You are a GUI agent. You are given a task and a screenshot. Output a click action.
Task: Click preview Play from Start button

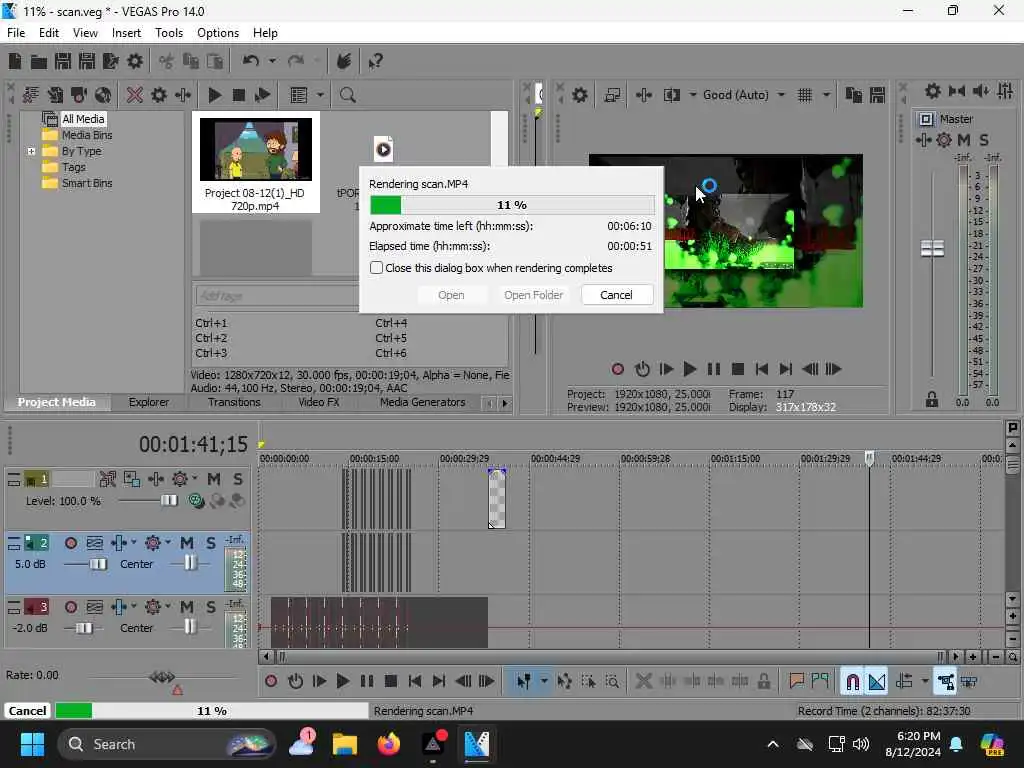[665, 370]
